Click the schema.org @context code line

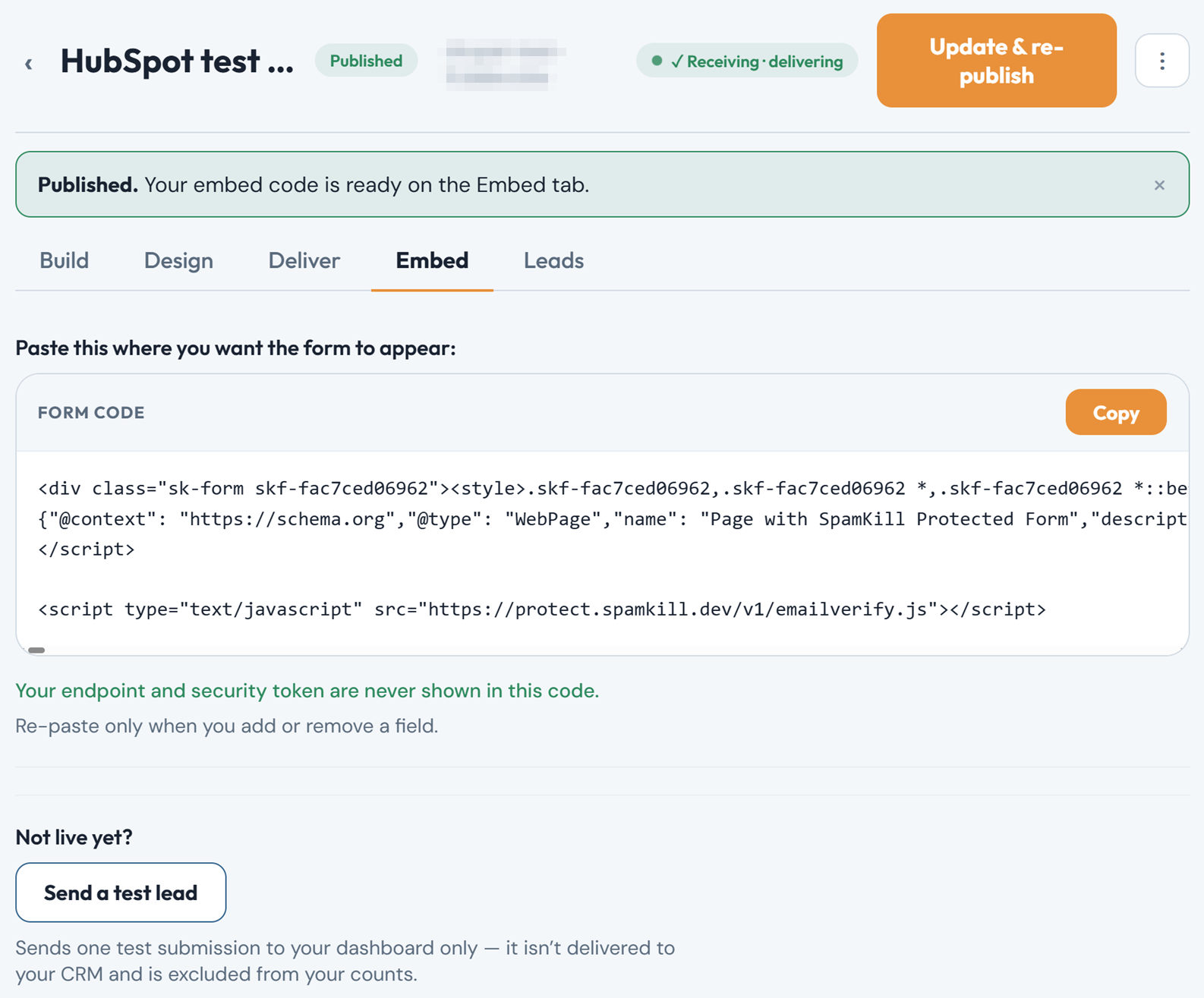coord(613,519)
